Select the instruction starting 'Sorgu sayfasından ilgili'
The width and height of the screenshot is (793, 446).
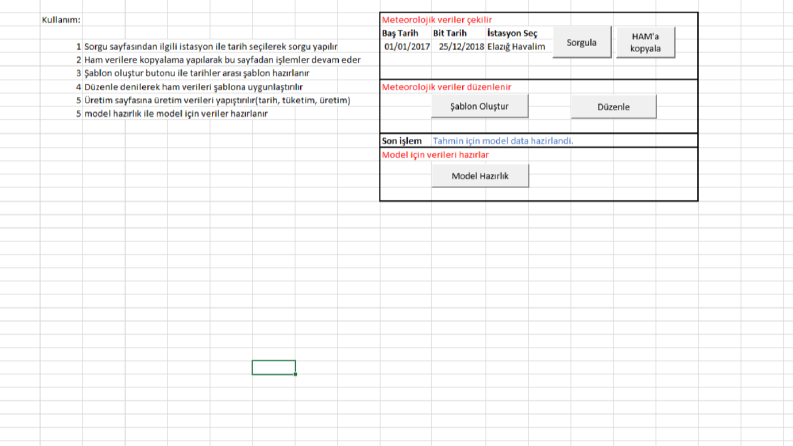(210, 47)
